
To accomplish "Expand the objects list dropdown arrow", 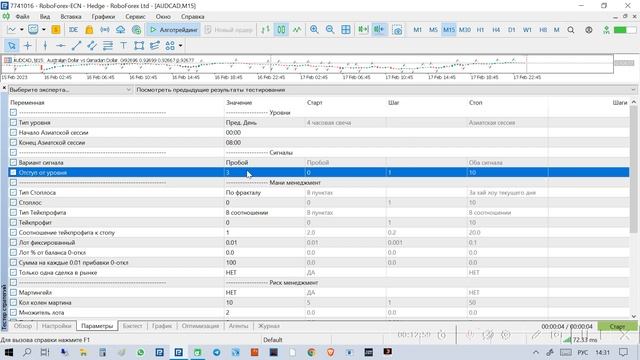I will [180, 45].
